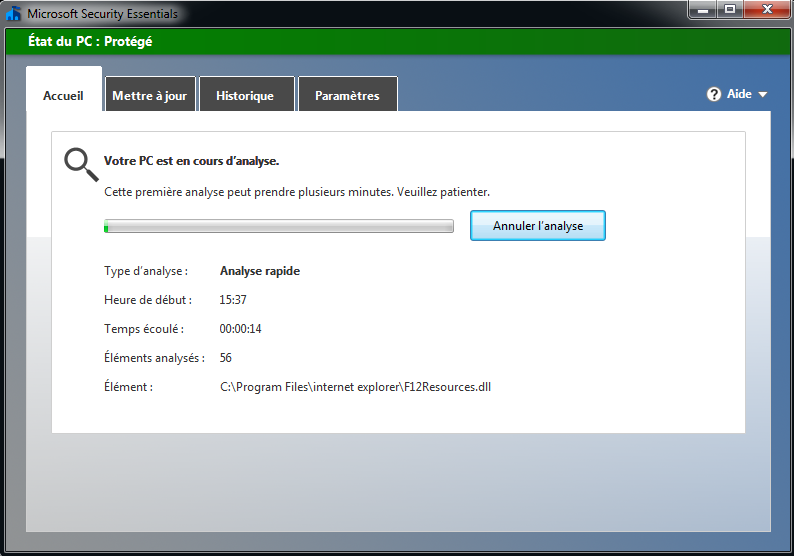Click the Microsoft Security Essentials window title
Image resolution: width=794 pixels, height=556 pixels.
pyautogui.click(x=102, y=14)
